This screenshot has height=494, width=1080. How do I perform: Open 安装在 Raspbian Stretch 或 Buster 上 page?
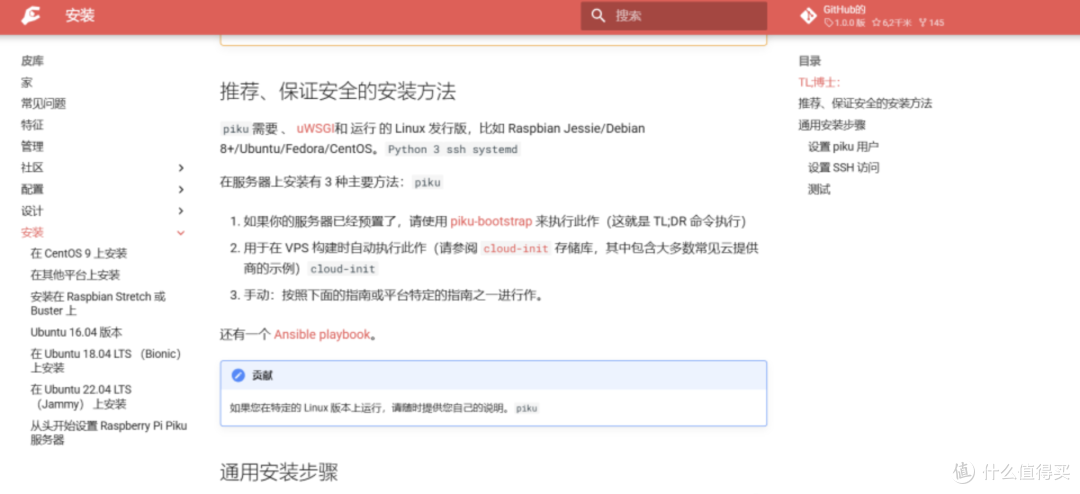point(98,304)
